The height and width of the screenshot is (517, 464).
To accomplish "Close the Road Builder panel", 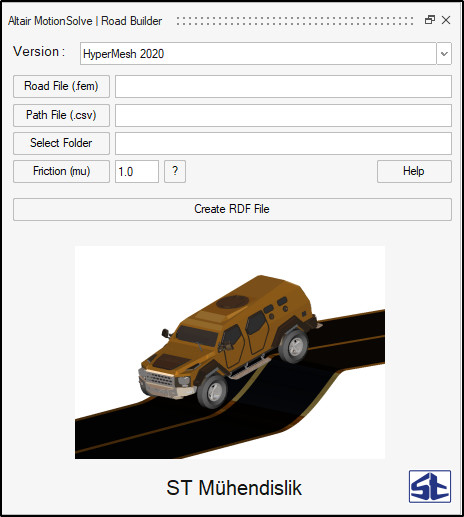I will [x=446, y=20].
